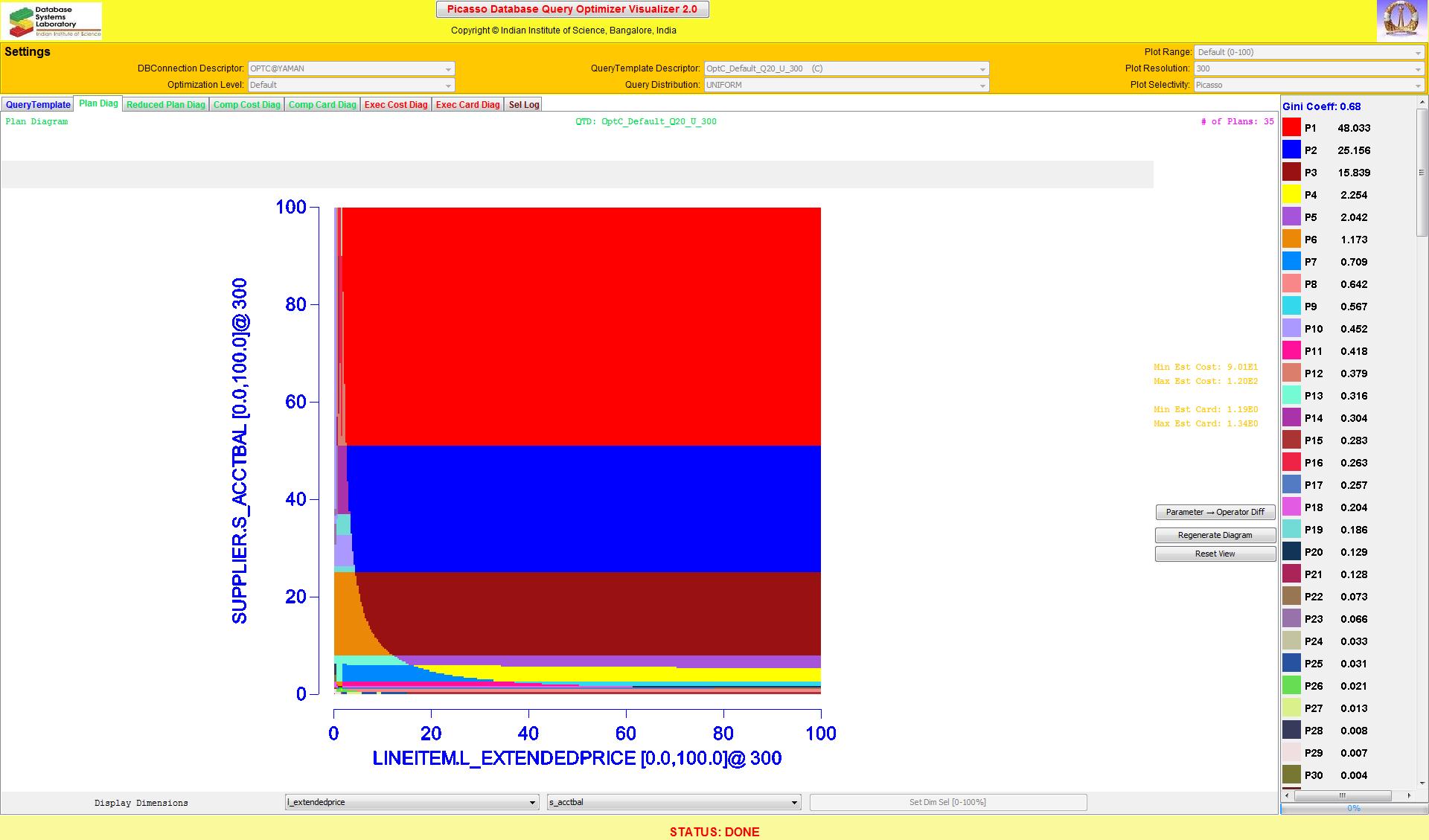Click the Indian Institute of Science emblem
Screen dimensions: 1429x840
tap(1401, 20)
